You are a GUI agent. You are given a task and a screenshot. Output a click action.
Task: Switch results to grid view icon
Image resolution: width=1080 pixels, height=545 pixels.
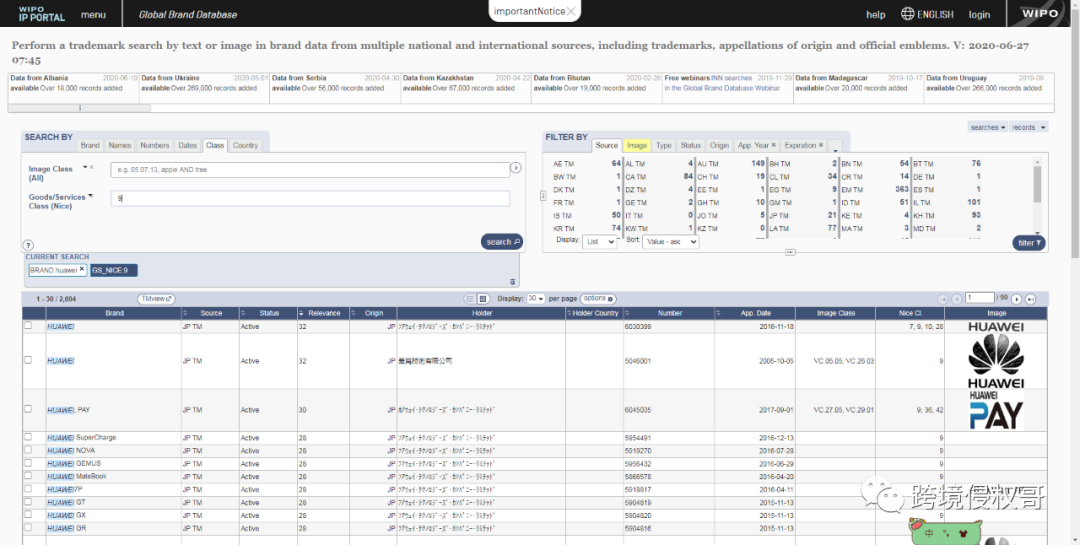click(x=483, y=299)
